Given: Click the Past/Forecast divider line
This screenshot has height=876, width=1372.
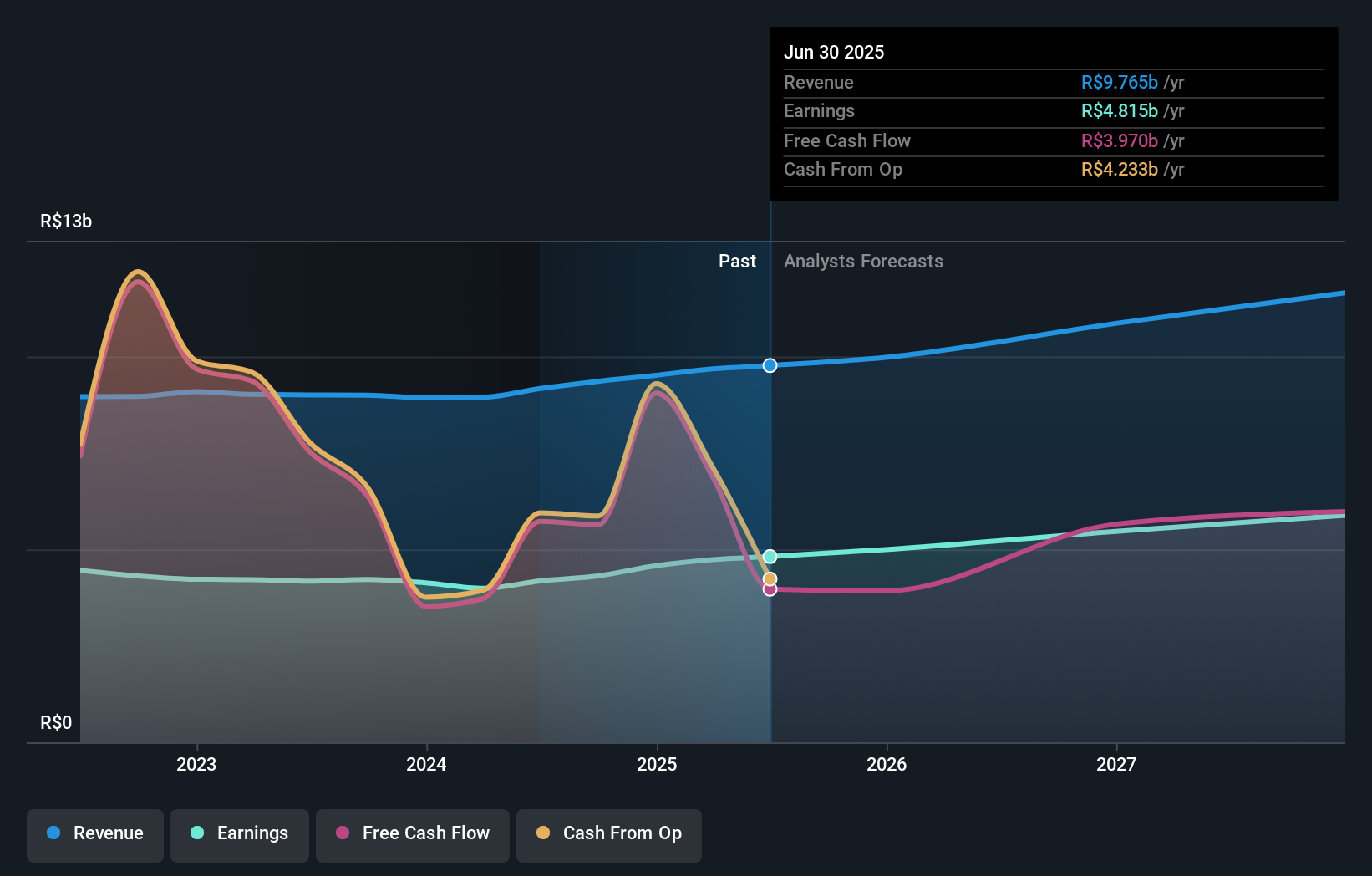Looking at the screenshot, I should [x=770, y=460].
